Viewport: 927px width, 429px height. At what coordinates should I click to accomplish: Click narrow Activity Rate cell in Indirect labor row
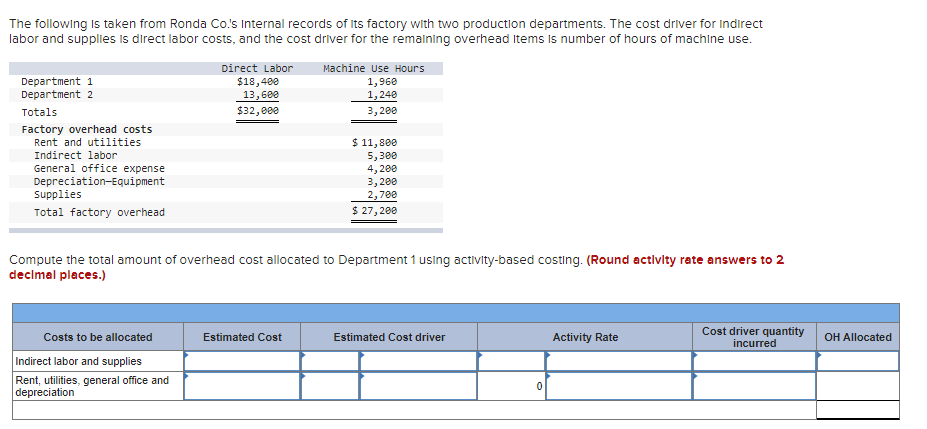(x=511, y=361)
